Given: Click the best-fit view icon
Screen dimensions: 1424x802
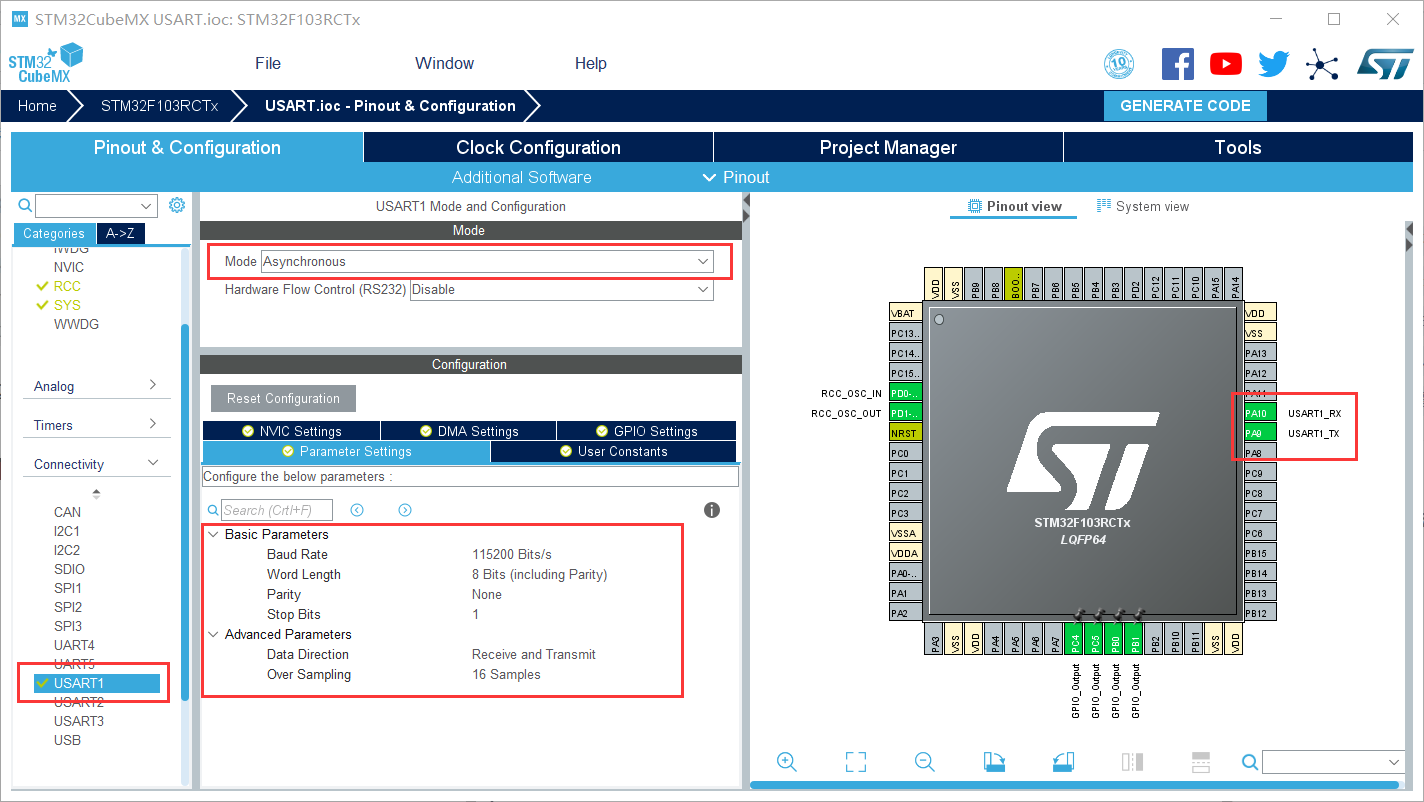Looking at the screenshot, I should click(x=855, y=761).
